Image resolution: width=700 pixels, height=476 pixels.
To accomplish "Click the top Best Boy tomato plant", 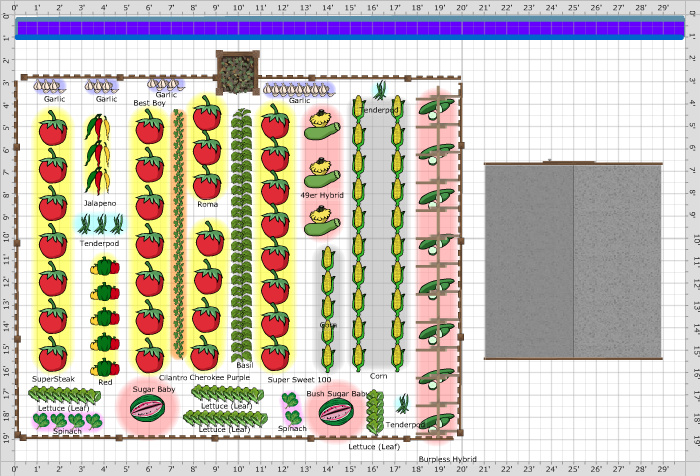I will [x=149, y=126].
